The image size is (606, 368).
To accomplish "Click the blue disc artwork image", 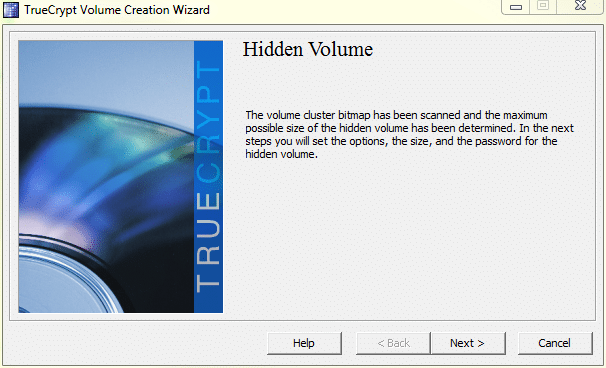I will pos(121,177).
